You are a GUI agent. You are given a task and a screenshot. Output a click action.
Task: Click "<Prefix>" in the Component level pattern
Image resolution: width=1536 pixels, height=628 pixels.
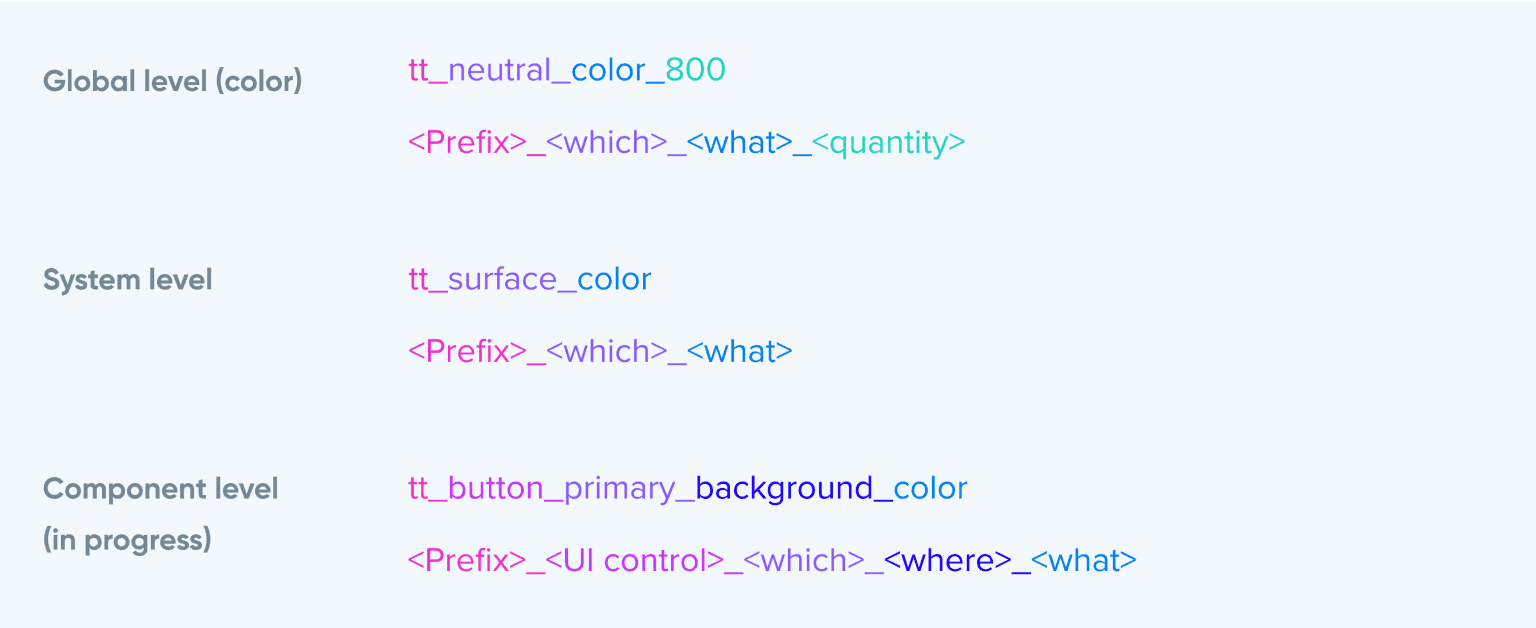pos(467,561)
